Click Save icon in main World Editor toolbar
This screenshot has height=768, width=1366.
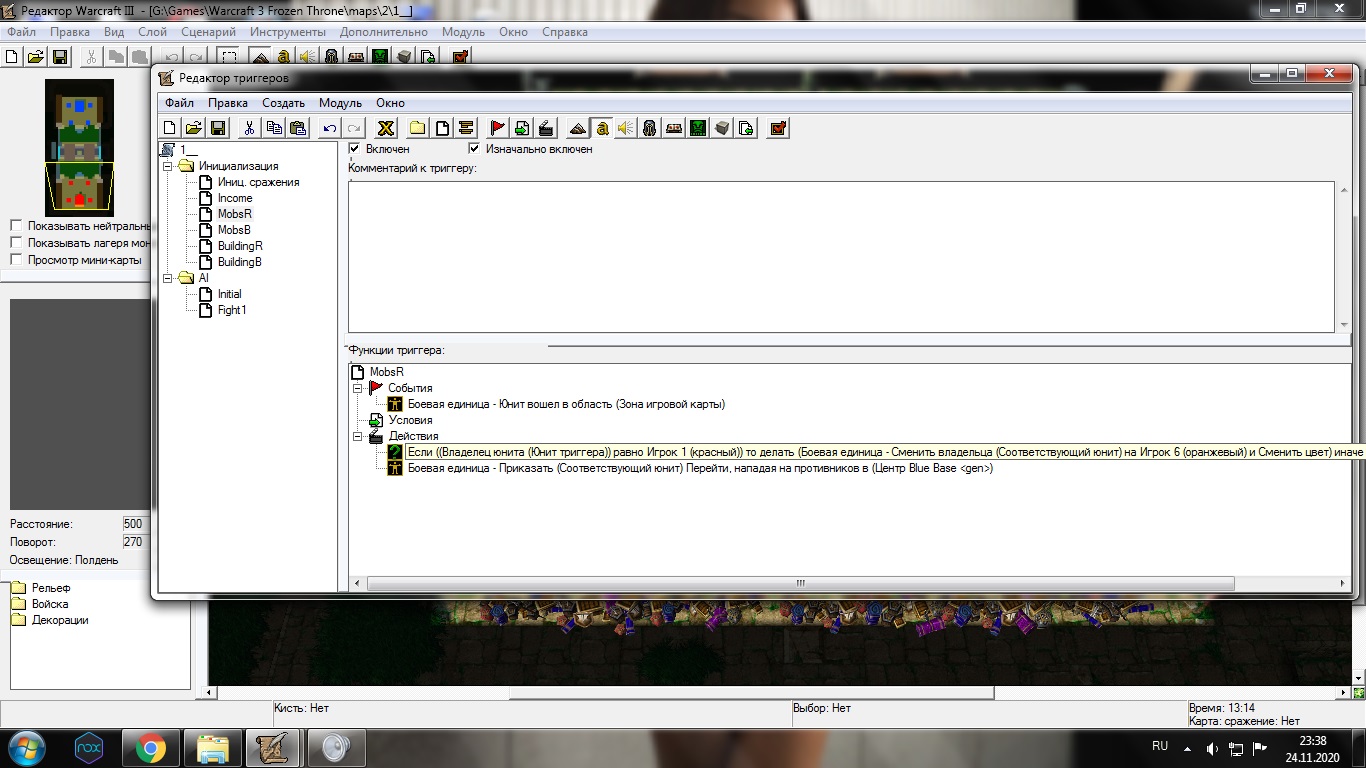pyautogui.click(x=60, y=57)
